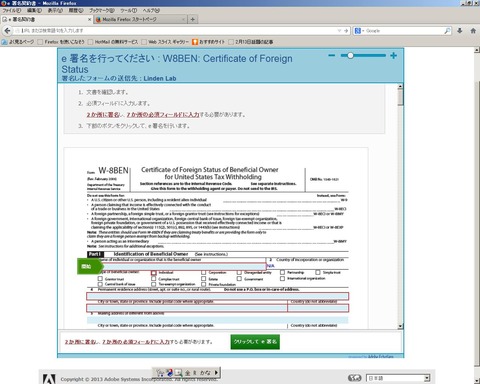Check the Simple trust checkbox

click(318, 272)
